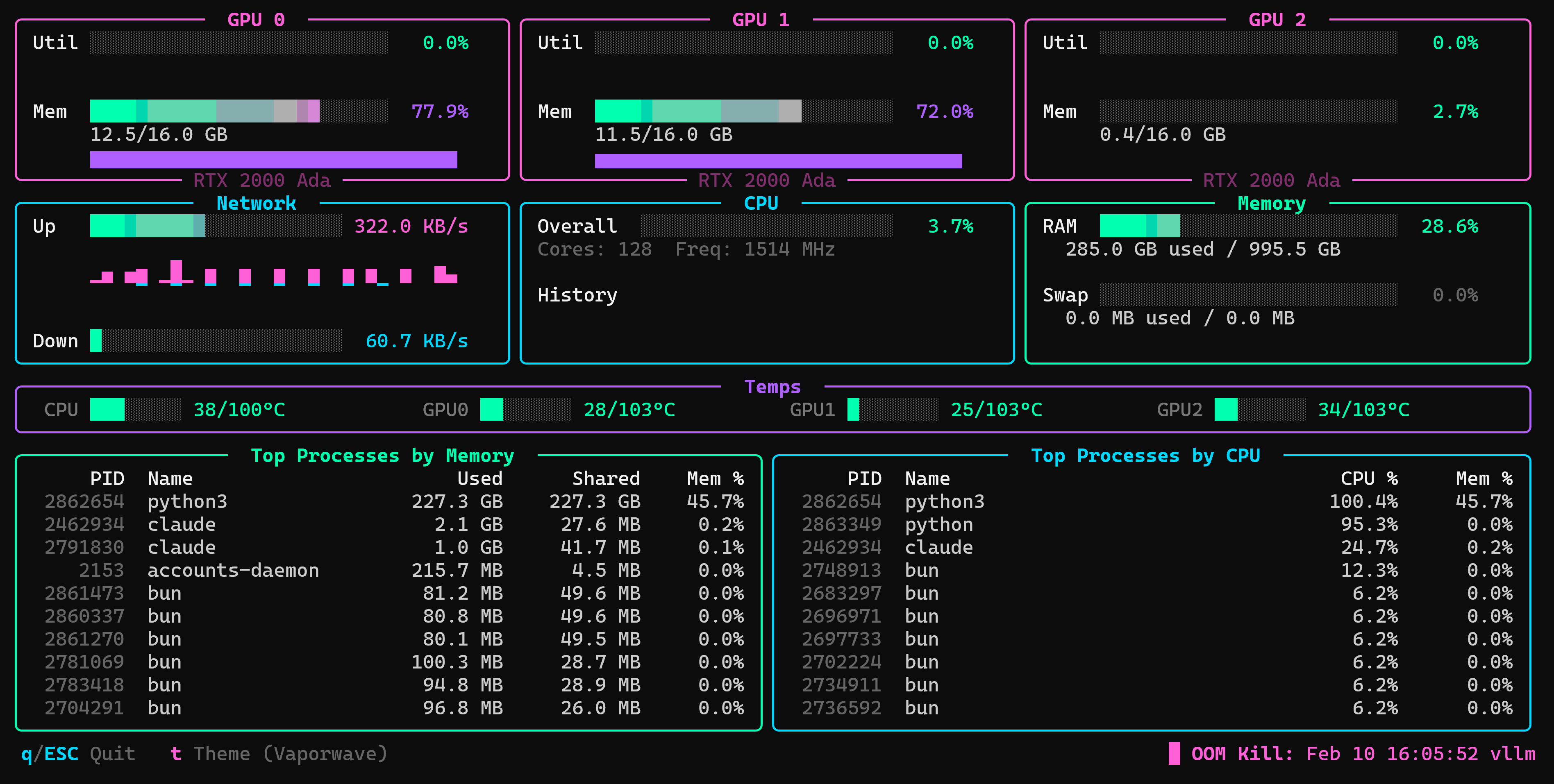Click the 227.3 GB Used value
1554x784 pixels.
click(457, 501)
